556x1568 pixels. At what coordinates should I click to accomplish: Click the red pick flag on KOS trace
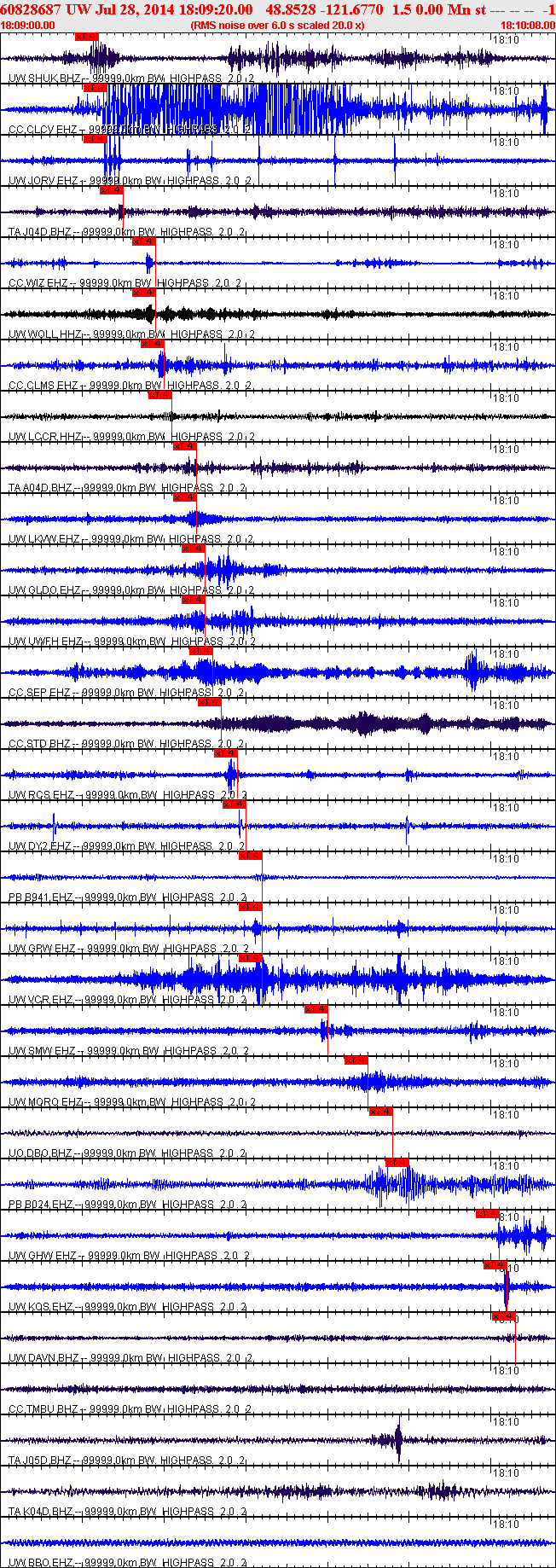[x=495, y=1265]
